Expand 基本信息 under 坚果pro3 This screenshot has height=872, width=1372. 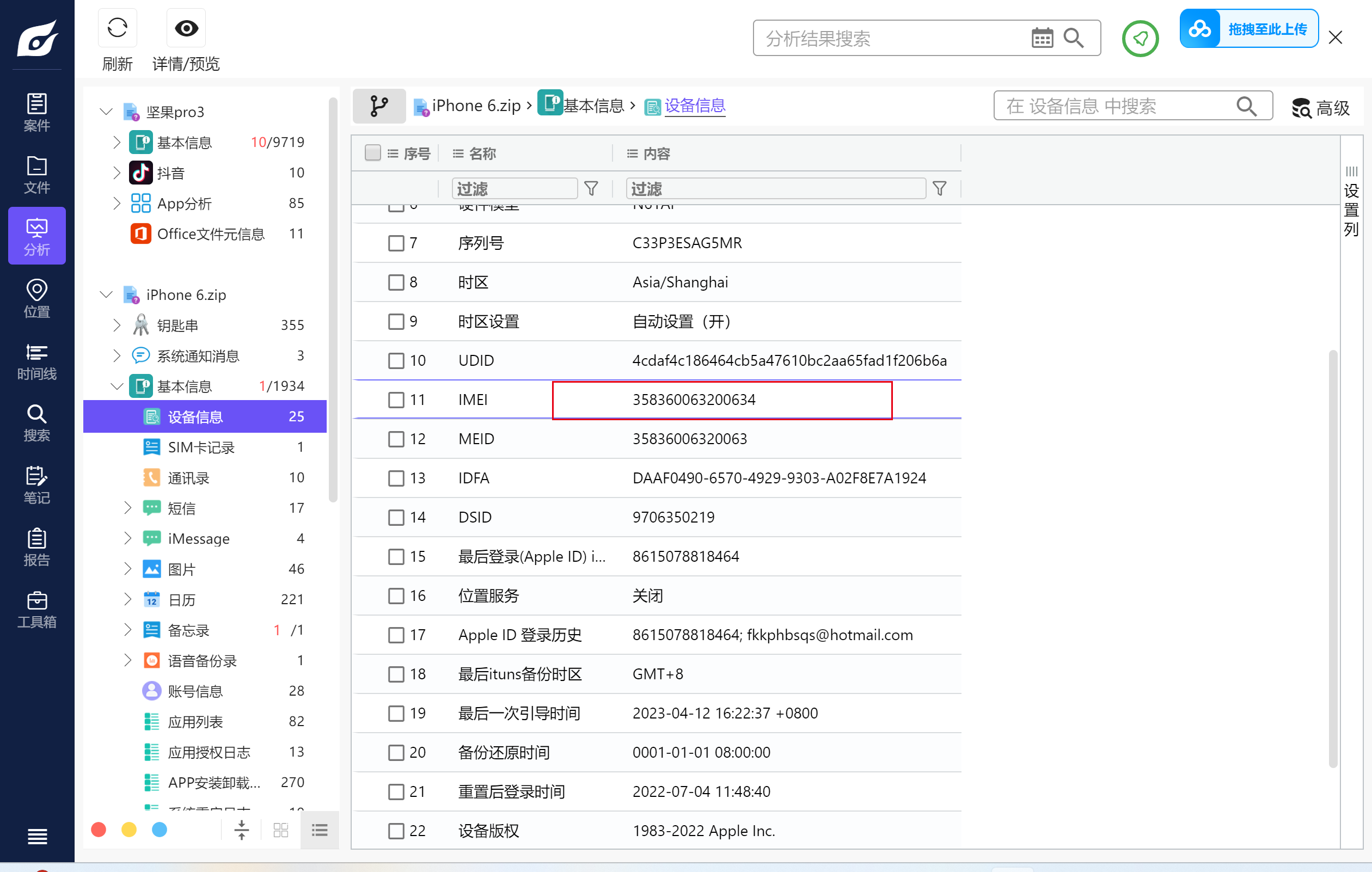click(117, 142)
